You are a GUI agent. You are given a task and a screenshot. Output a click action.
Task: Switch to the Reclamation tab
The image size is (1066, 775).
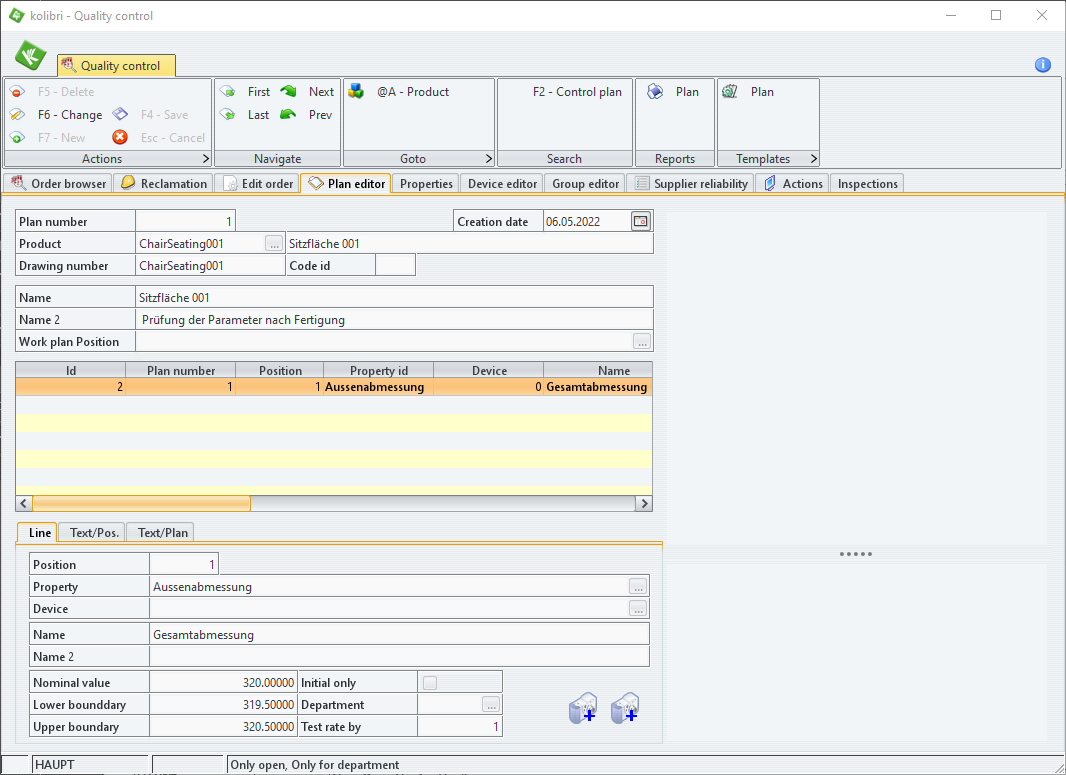pos(164,184)
